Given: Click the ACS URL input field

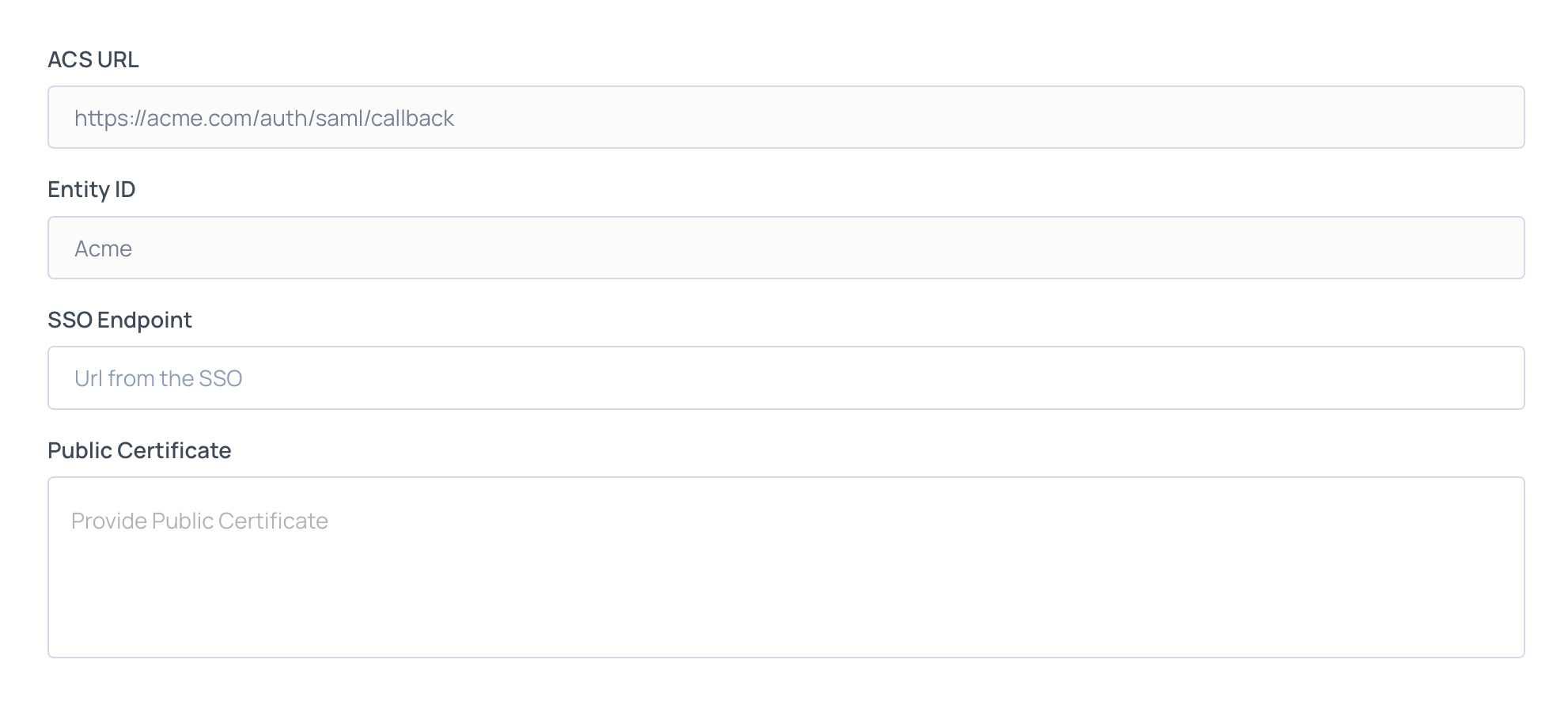Looking at the screenshot, I should tap(786, 117).
